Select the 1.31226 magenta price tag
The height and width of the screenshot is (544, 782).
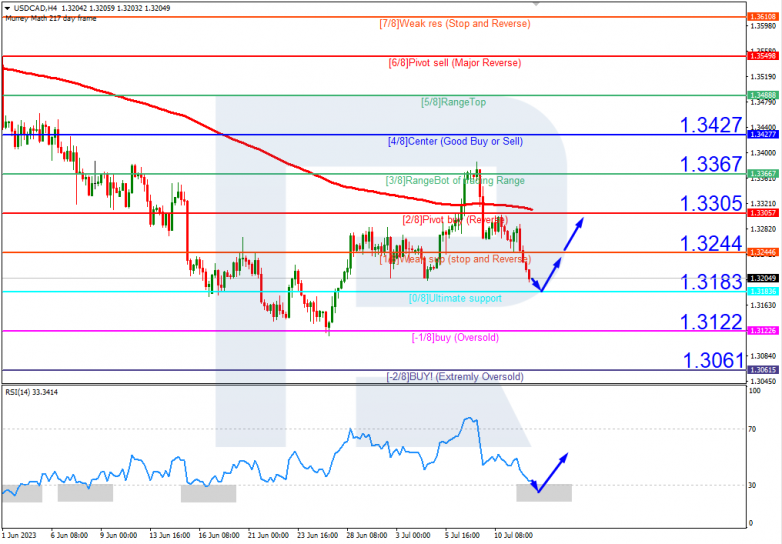point(763,331)
